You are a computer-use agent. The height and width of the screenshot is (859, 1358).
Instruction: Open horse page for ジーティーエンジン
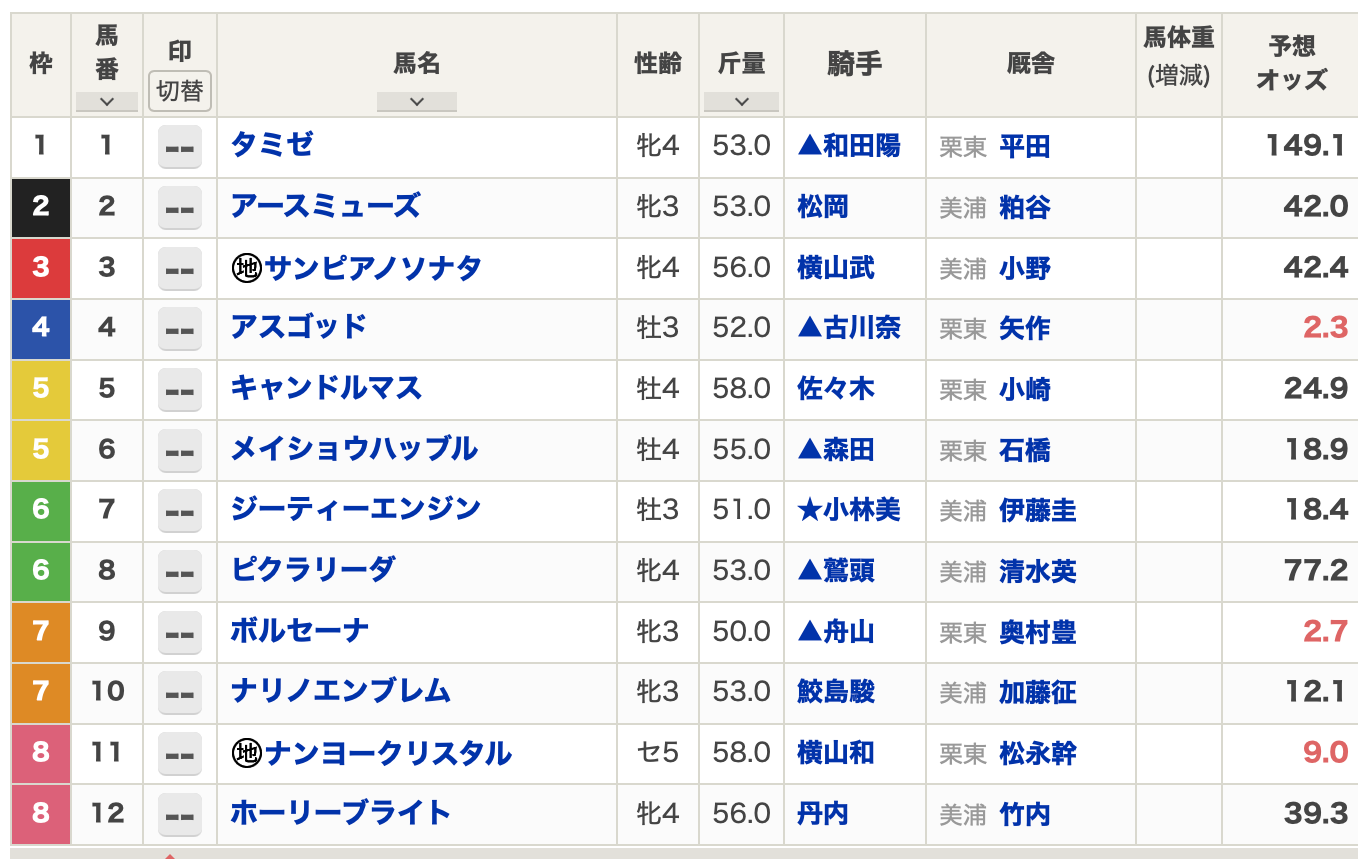pos(355,509)
